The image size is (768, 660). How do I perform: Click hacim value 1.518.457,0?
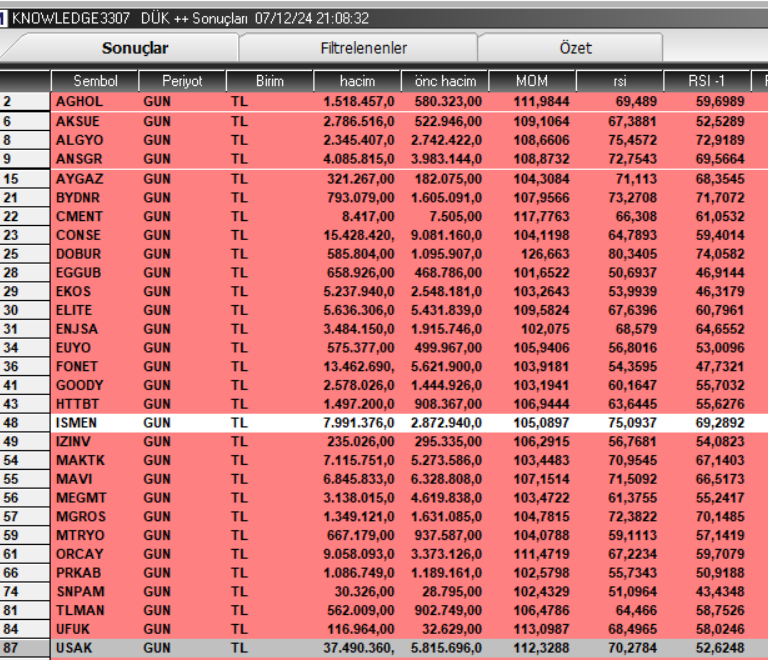point(359,101)
